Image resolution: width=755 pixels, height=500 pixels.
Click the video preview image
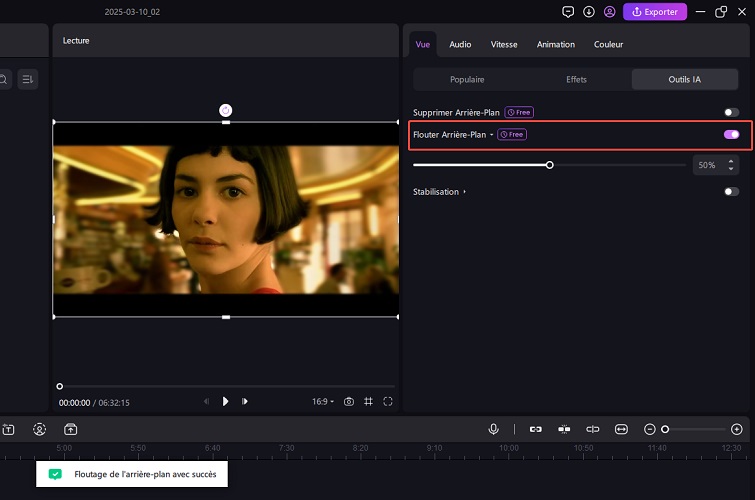click(x=225, y=220)
